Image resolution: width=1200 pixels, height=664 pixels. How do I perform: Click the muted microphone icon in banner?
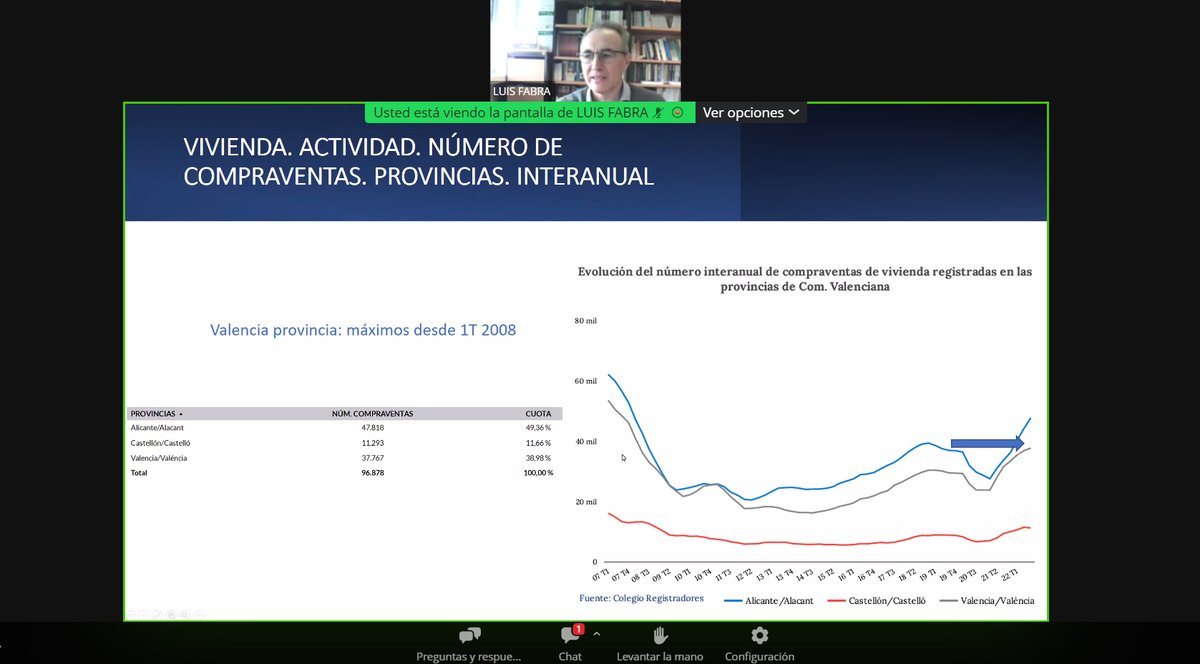point(660,112)
